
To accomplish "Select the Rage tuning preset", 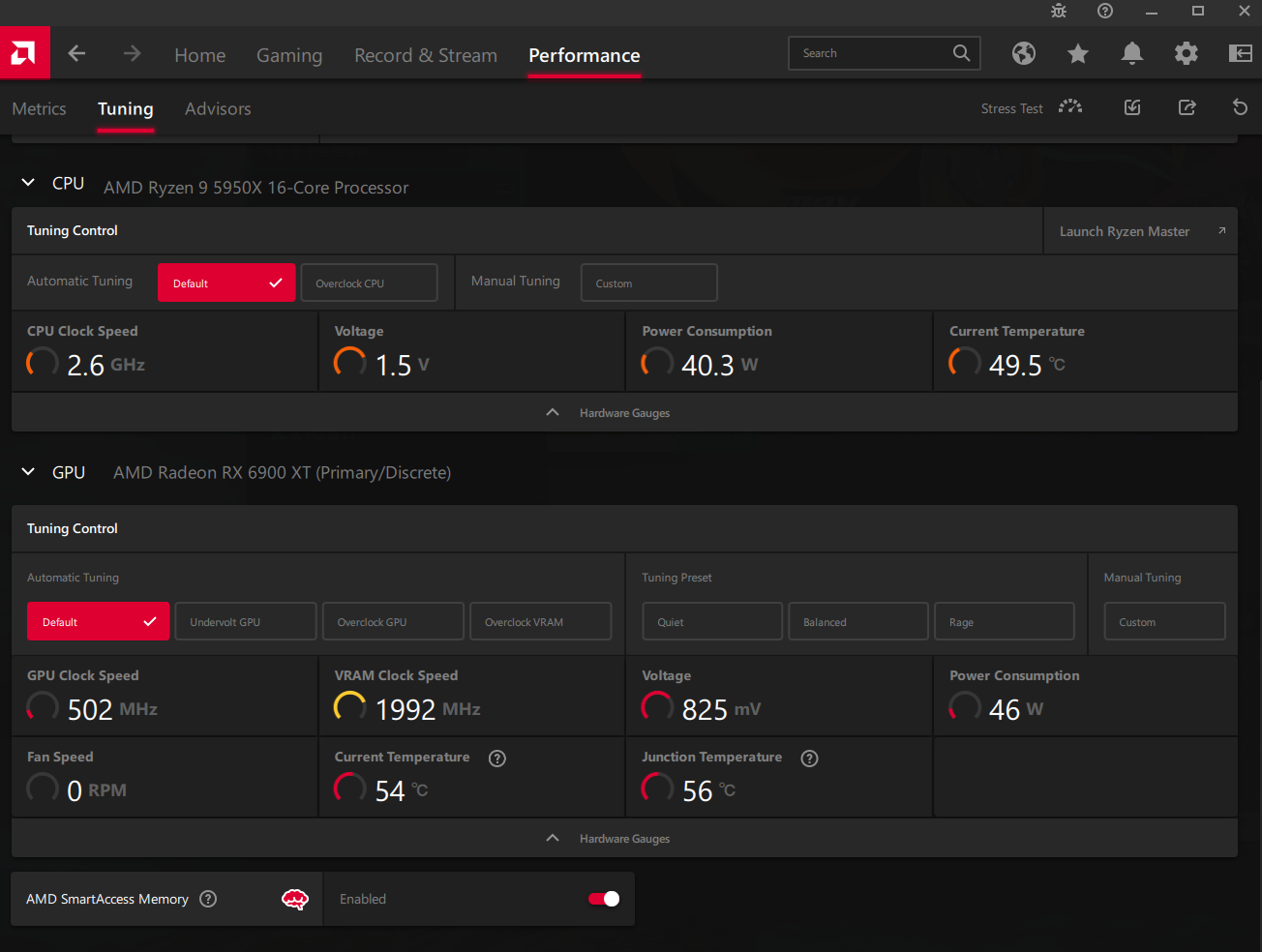I will (1005, 621).
